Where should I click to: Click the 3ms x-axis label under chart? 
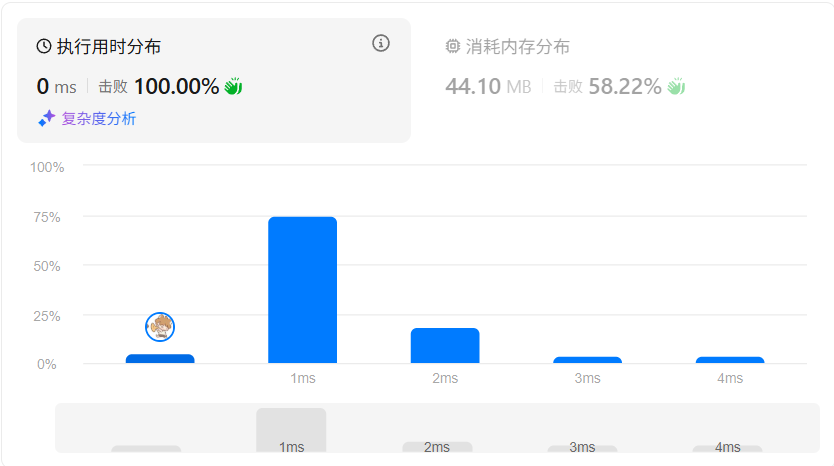click(x=588, y=378)
